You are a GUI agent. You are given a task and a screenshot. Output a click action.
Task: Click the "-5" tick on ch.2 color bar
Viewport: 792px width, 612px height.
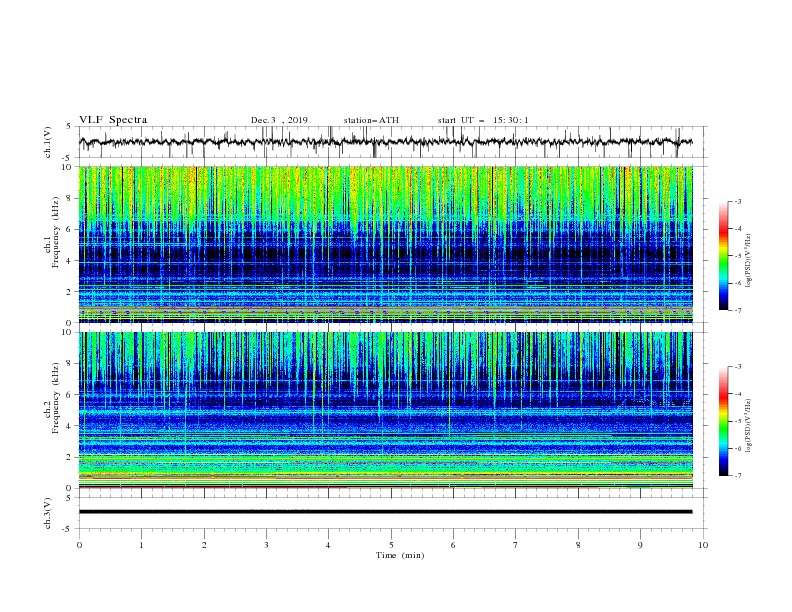pyautogui.click(x=737, y=421)
